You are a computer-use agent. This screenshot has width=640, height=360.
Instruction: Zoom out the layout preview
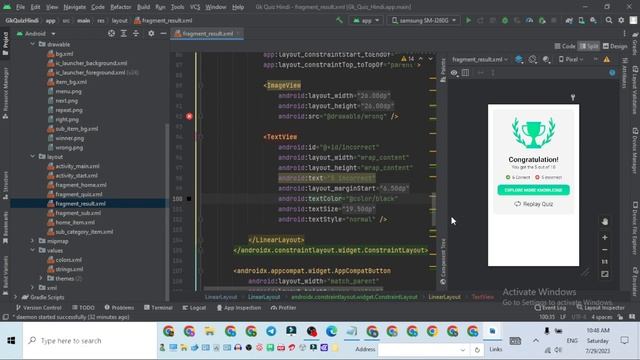click(605, 250)
